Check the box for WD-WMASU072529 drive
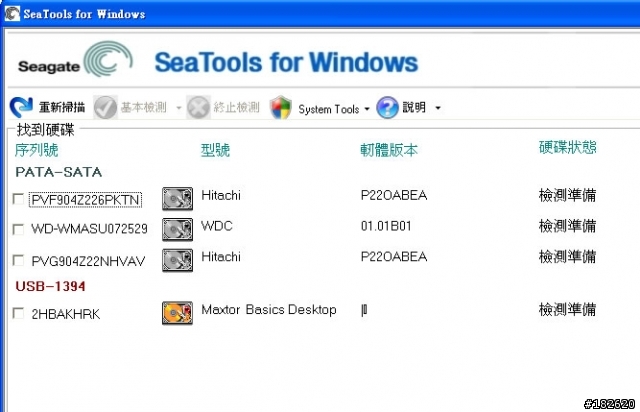Image resolution: width=640 pixels, height=412 pixels. [x=18, y=229]
